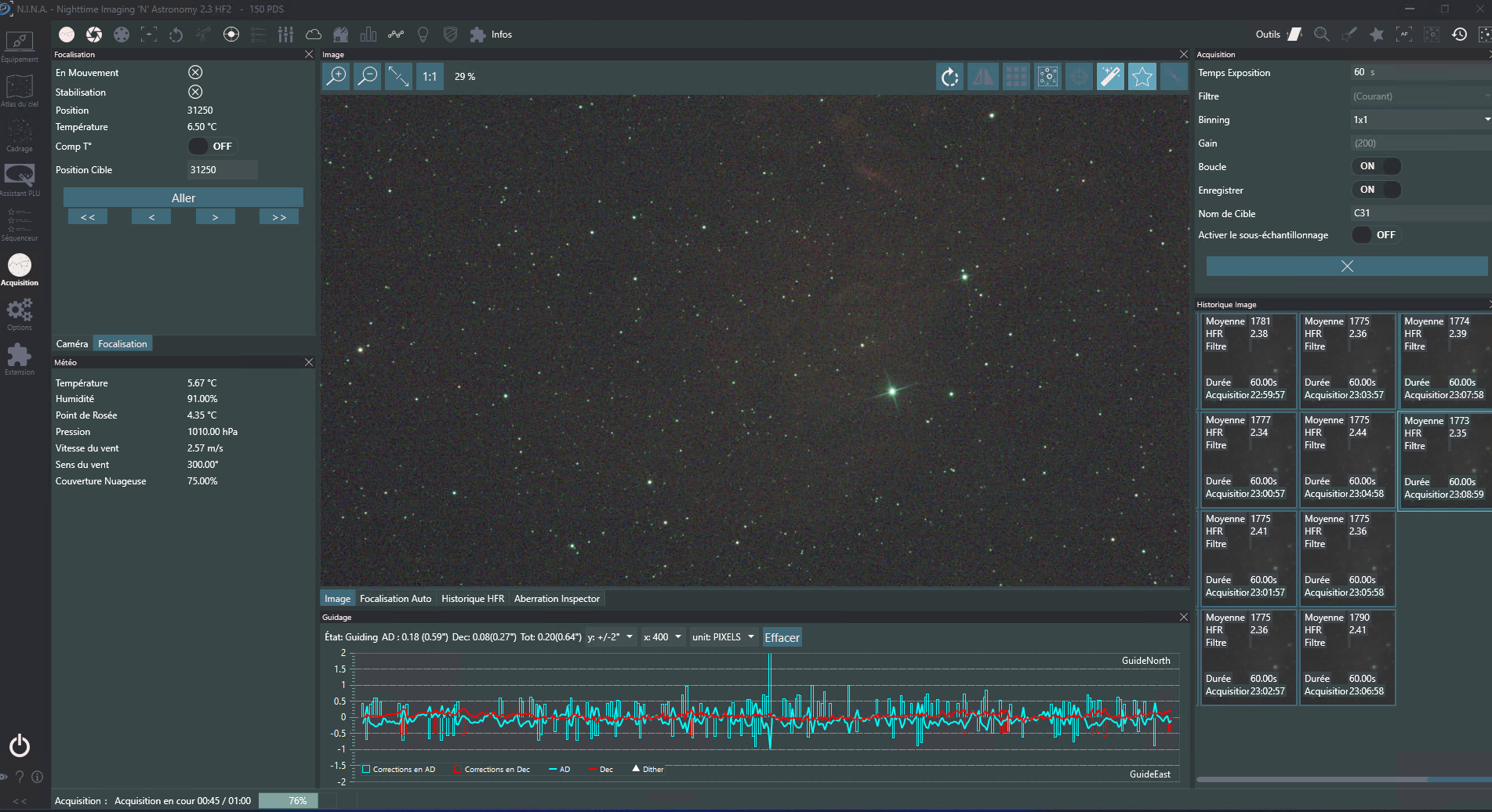Open the autofocus AF tool icon
1492x812 pixels.
point(1404,34)
